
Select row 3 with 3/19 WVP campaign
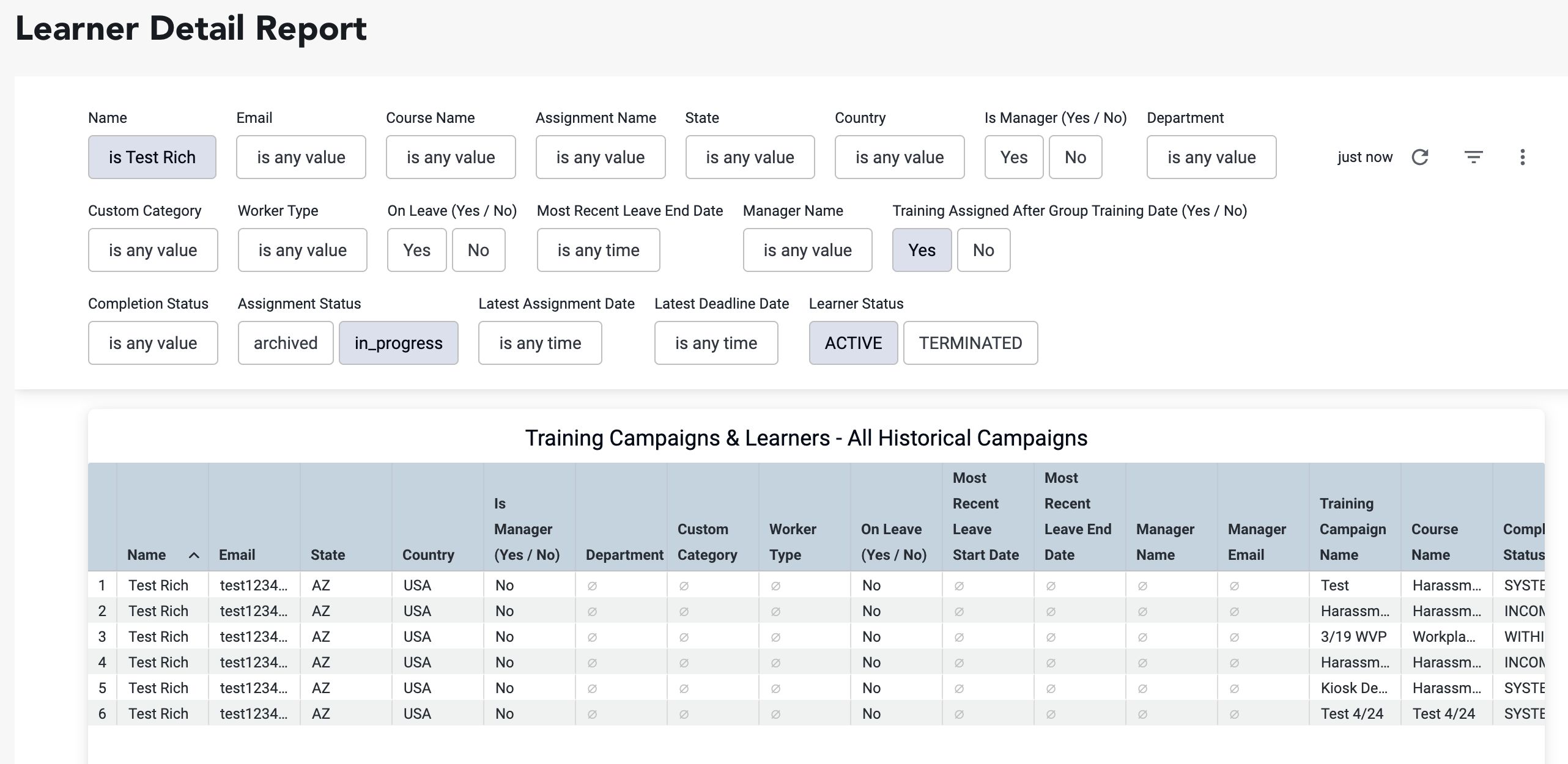(x=816, y=636)
